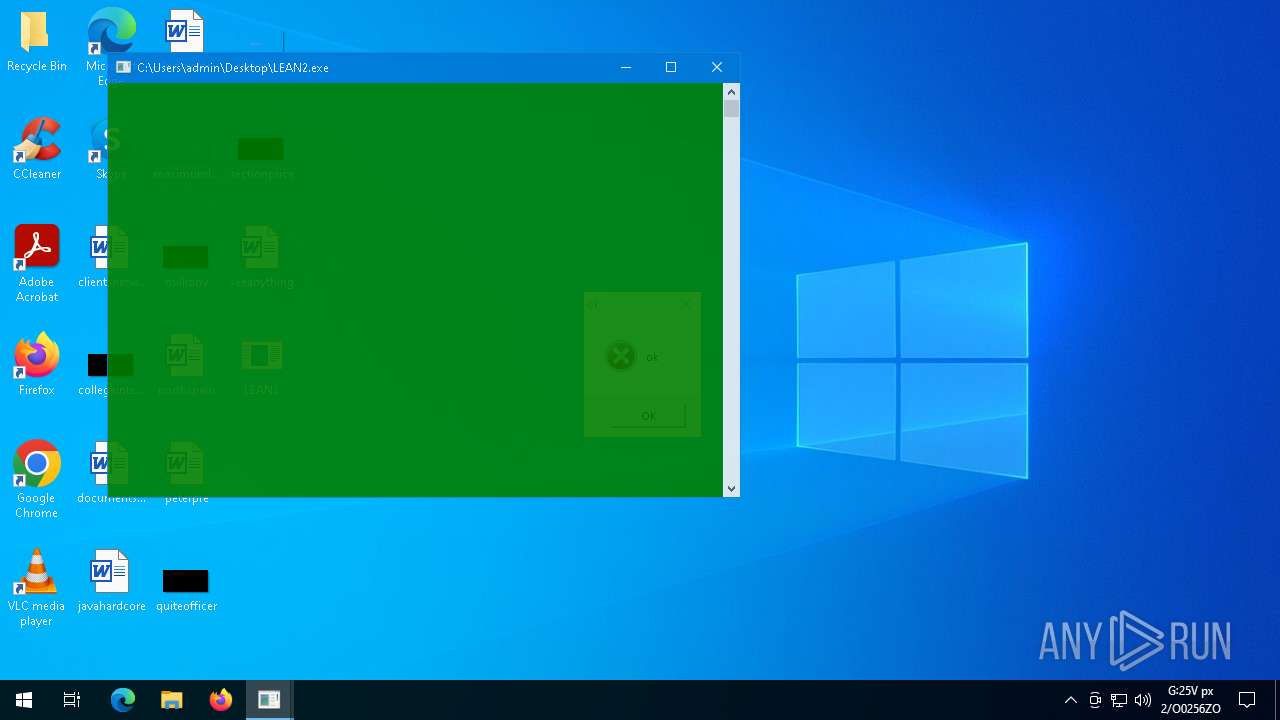The height and width of the screenshot is (720, 1280).
Task: Click the scrollbar thumb in LEAN2.exe window
Action: pos(731,108)
